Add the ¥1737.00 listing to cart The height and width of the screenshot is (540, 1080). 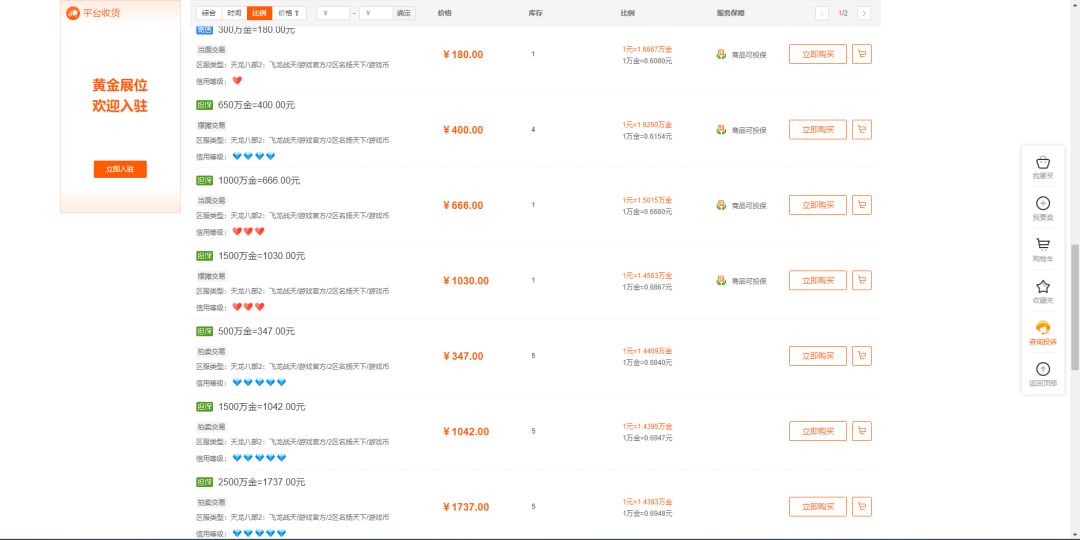[862, 507]
